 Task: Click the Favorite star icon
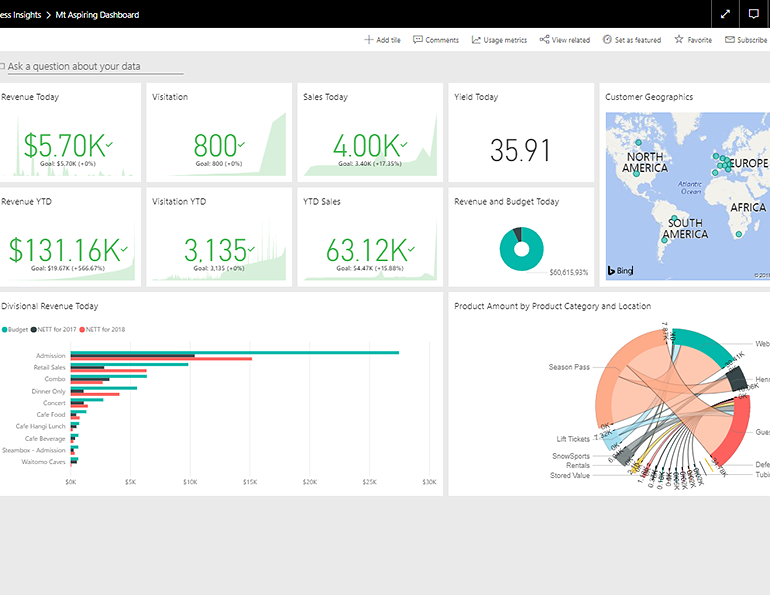point(679,39)
